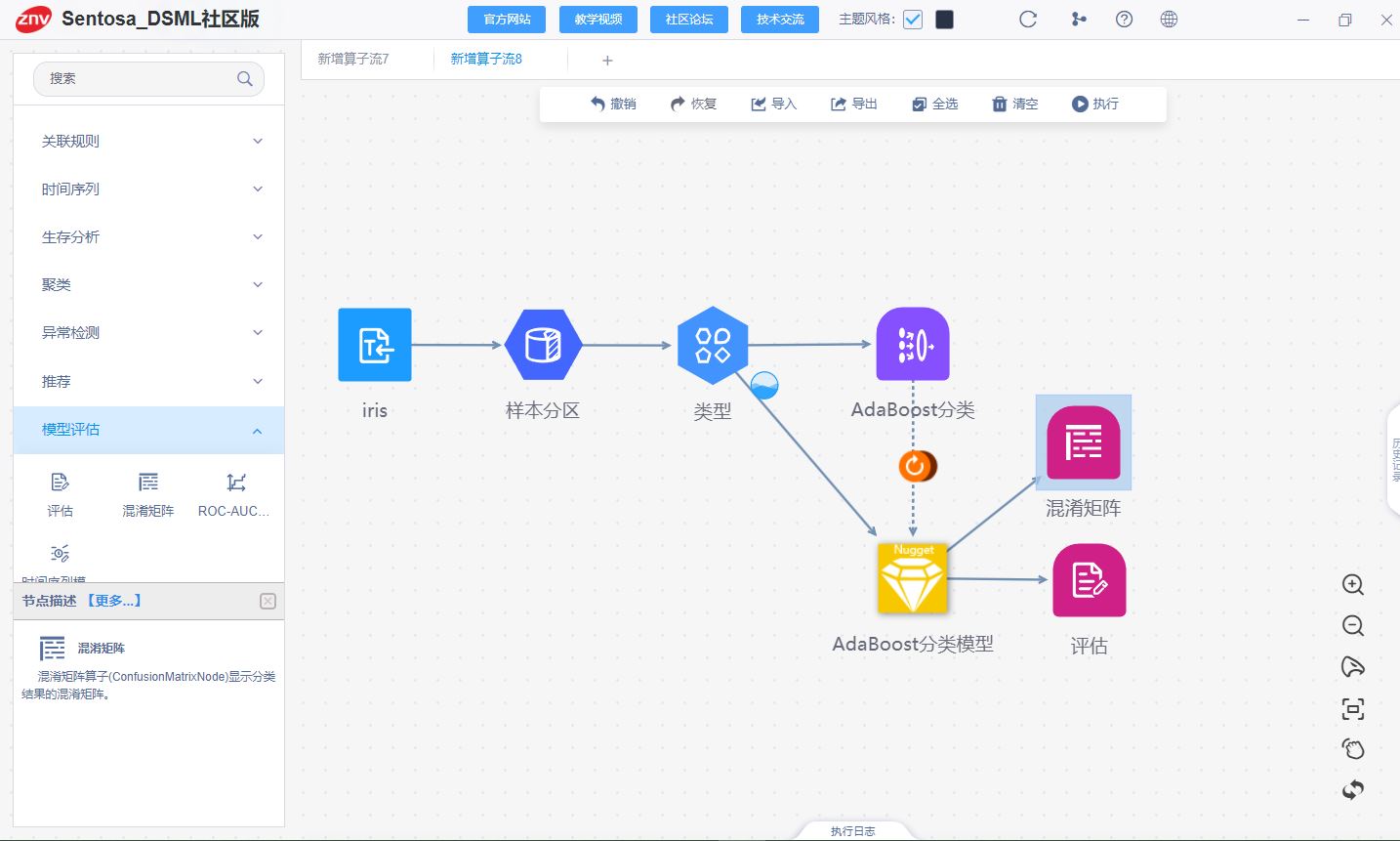The image size is (1400, 841).
Task: Open the 执行日志 panel at bottom
Action: (853, 831)
